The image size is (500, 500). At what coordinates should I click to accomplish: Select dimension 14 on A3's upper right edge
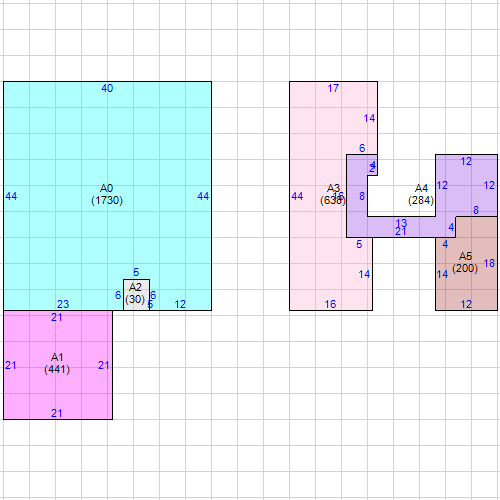[369, 118]
